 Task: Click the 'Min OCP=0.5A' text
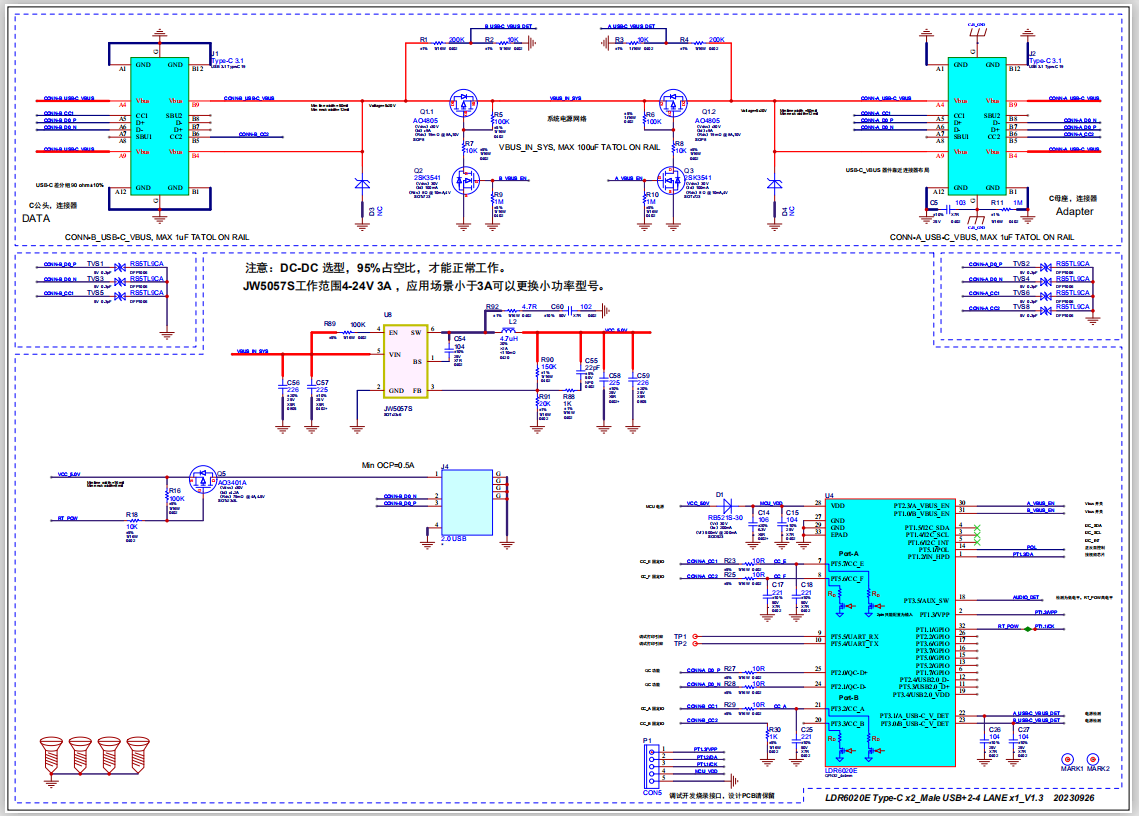click(x=388, y=465)
